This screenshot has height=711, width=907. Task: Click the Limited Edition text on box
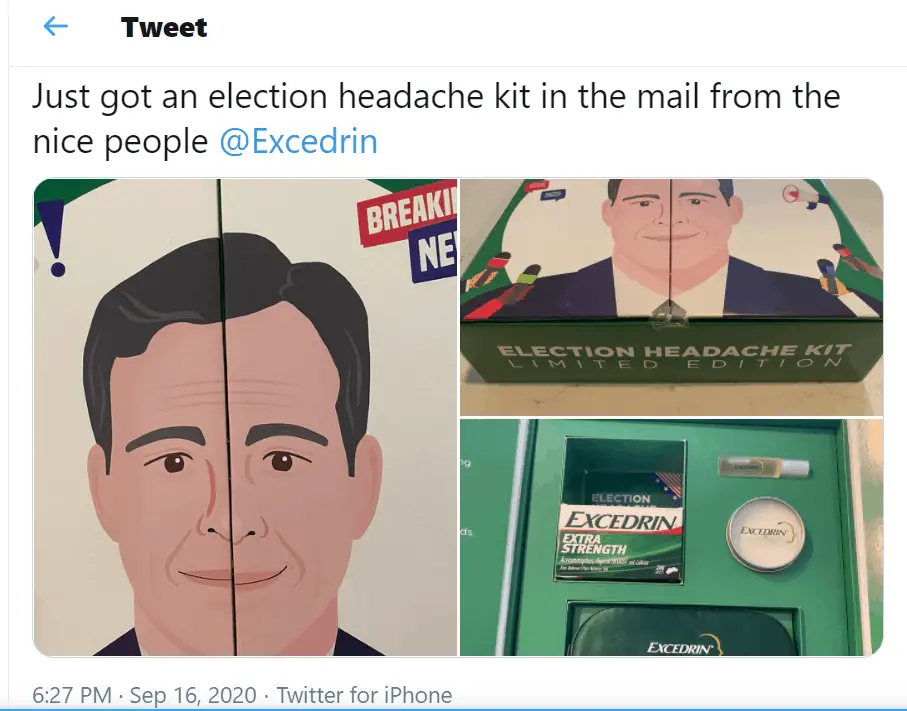point(674,364)
